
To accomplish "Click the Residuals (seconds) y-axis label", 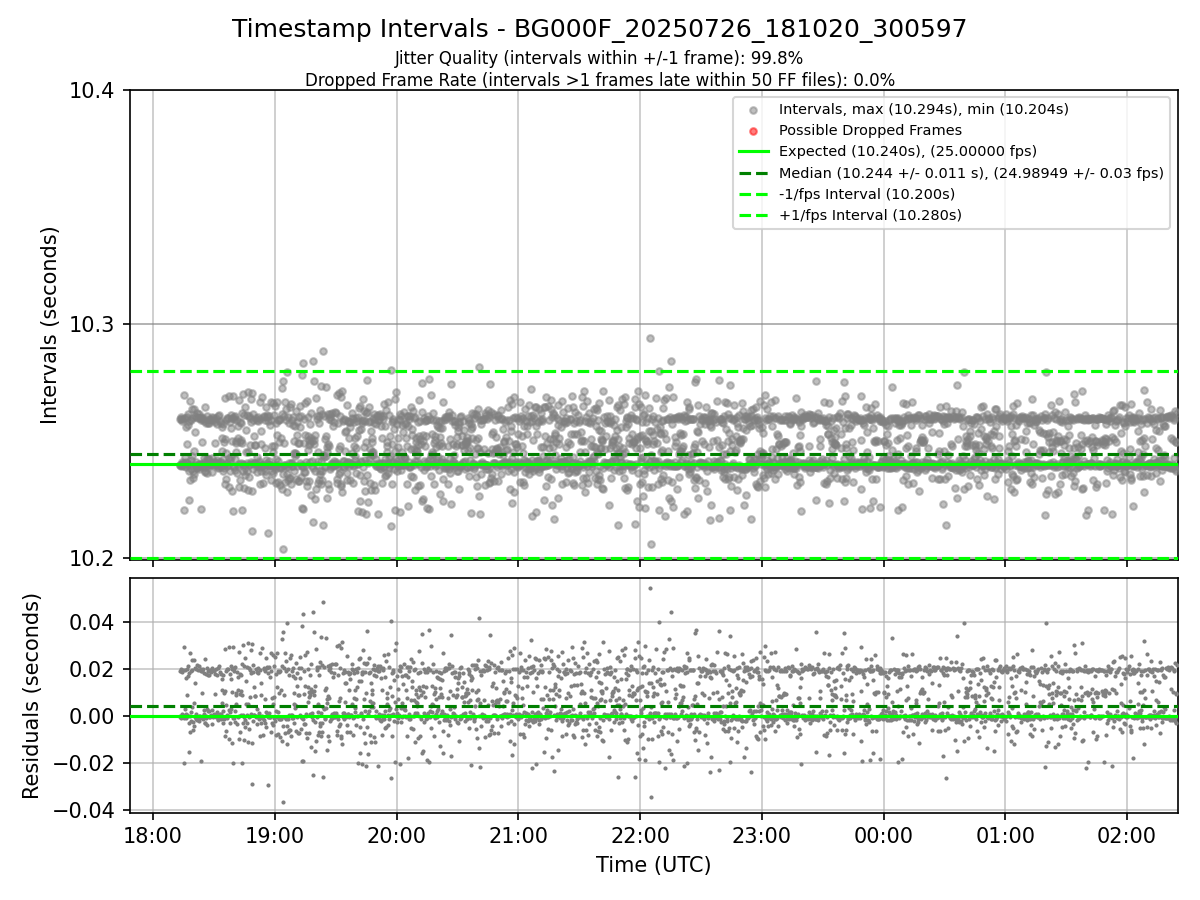I will (x=31, y=695).
